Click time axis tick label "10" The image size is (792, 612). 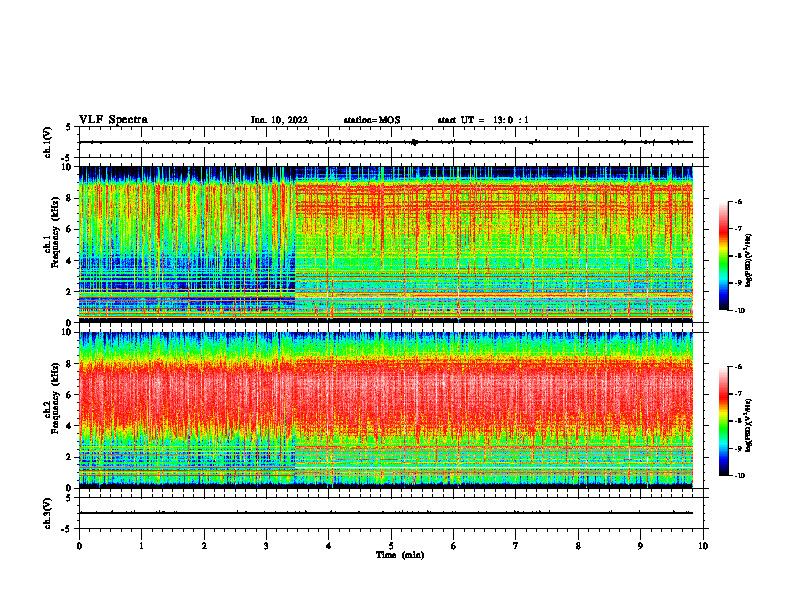(703, 546)
